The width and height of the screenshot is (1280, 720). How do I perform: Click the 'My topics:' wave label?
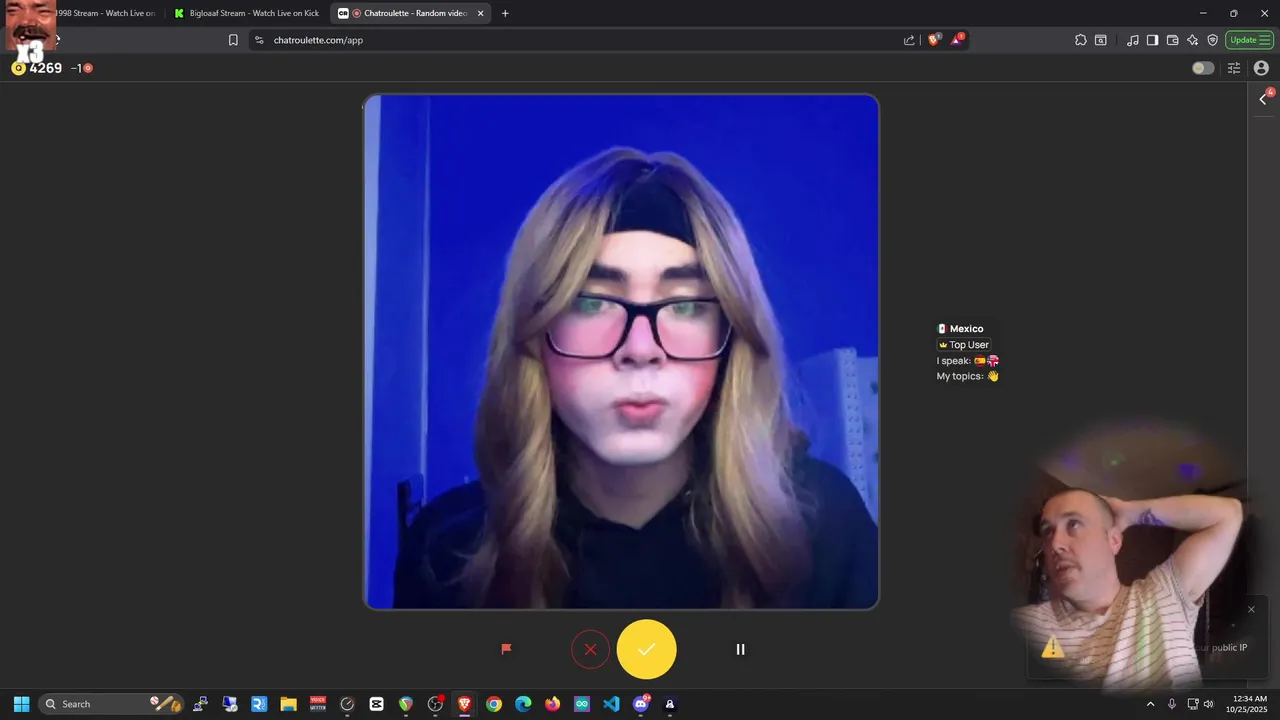point(968,377)
